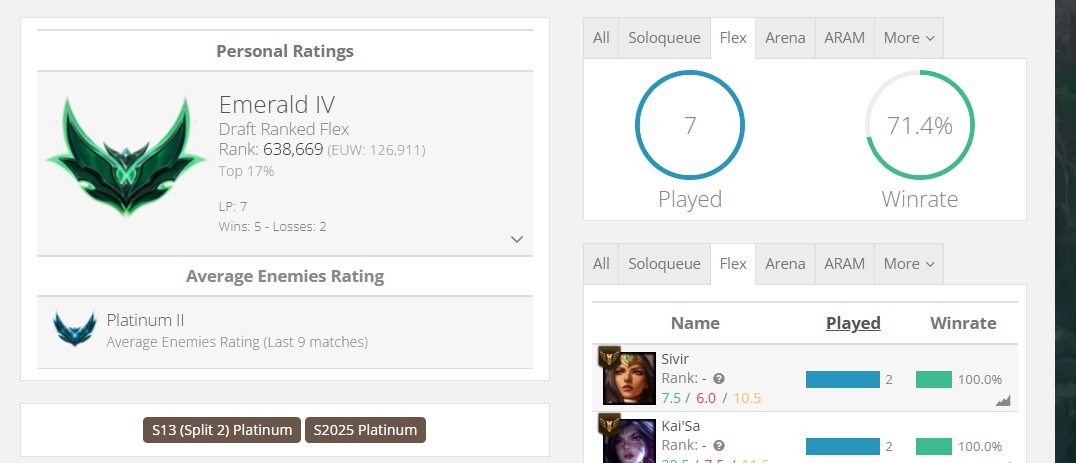1076x463 pixels.
Task: Click the EUW: 126,911 regional rank
Action: pyautogui.click(x=376, y=150)
